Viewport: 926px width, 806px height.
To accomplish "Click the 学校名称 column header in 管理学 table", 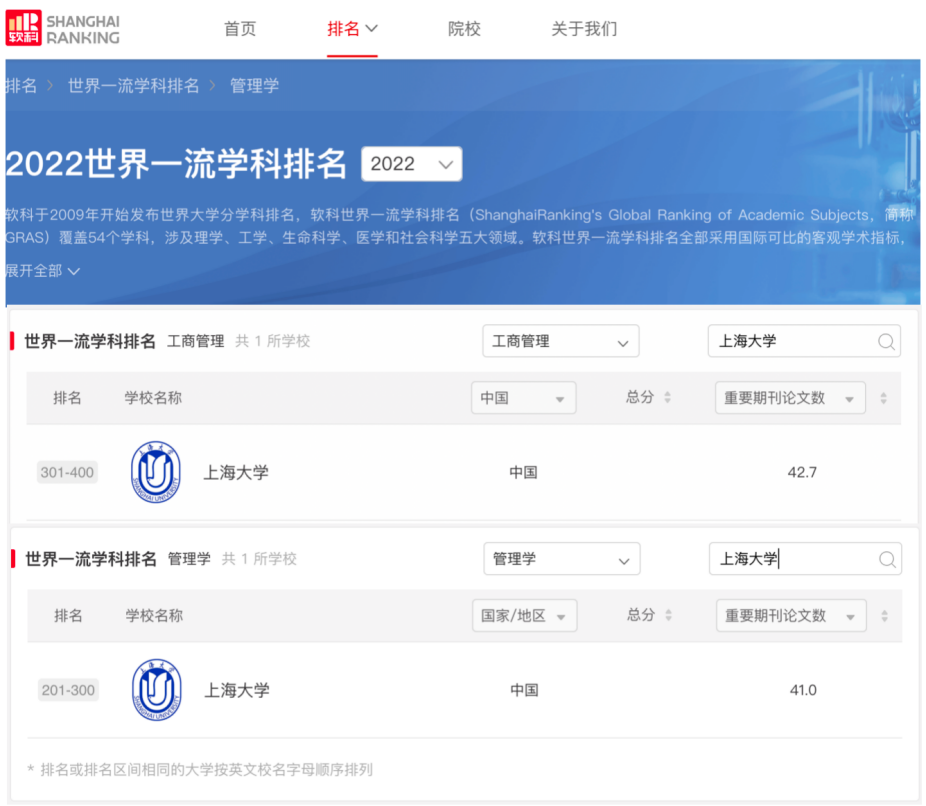I will point(154,616).
